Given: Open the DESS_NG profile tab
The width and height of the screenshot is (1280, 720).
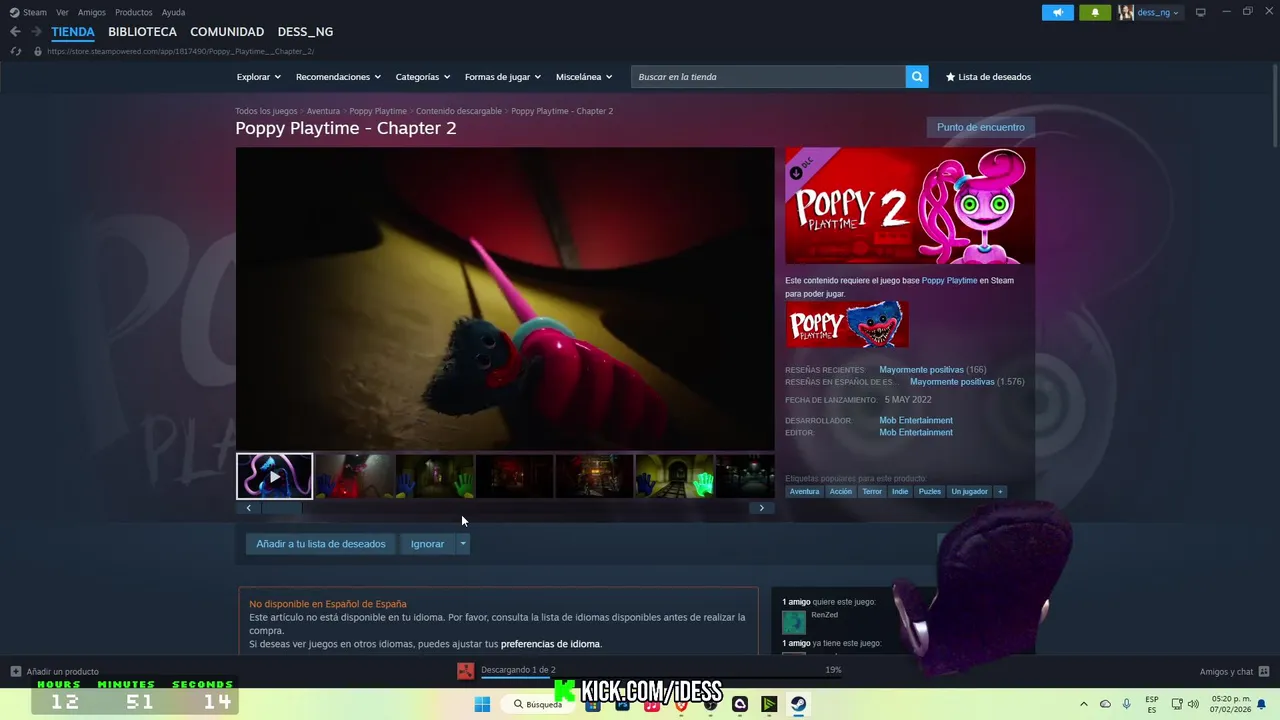Looking at the screenshot, I should pos(305,32).
